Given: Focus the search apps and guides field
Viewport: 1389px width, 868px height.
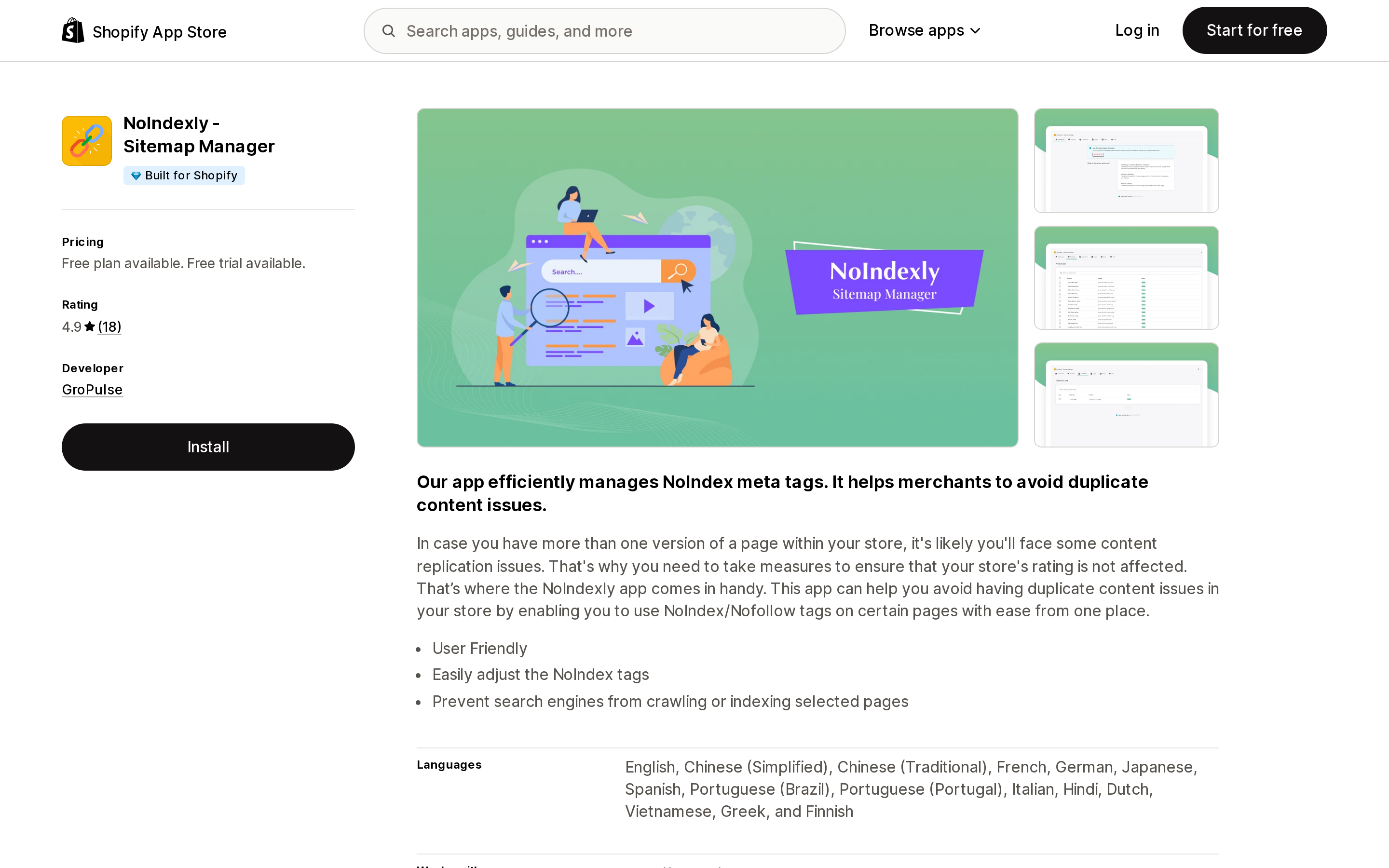Looking at the screenshot, I should [x=604, y=31].
